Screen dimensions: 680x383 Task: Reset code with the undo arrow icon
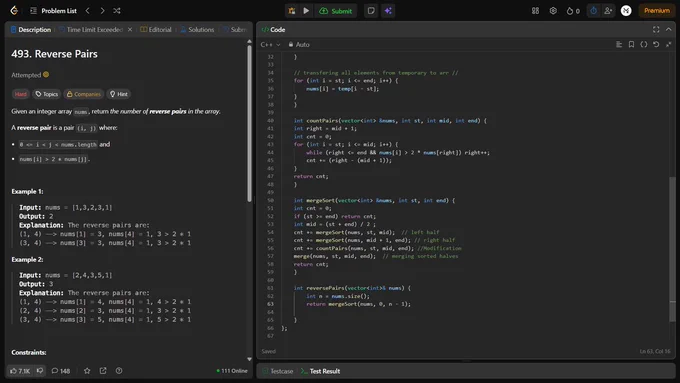coord(656,44)
